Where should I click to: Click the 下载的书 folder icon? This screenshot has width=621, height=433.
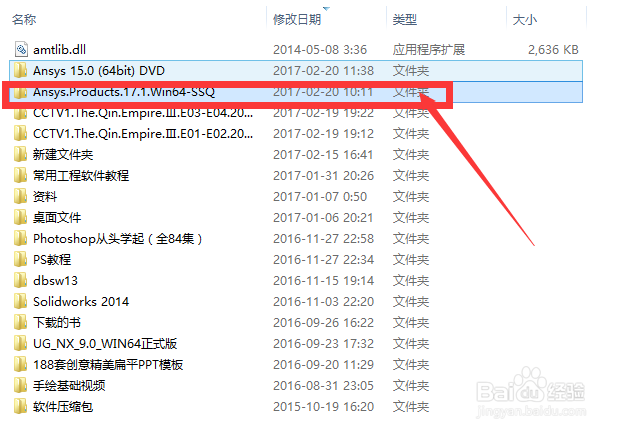coord(20,322)
